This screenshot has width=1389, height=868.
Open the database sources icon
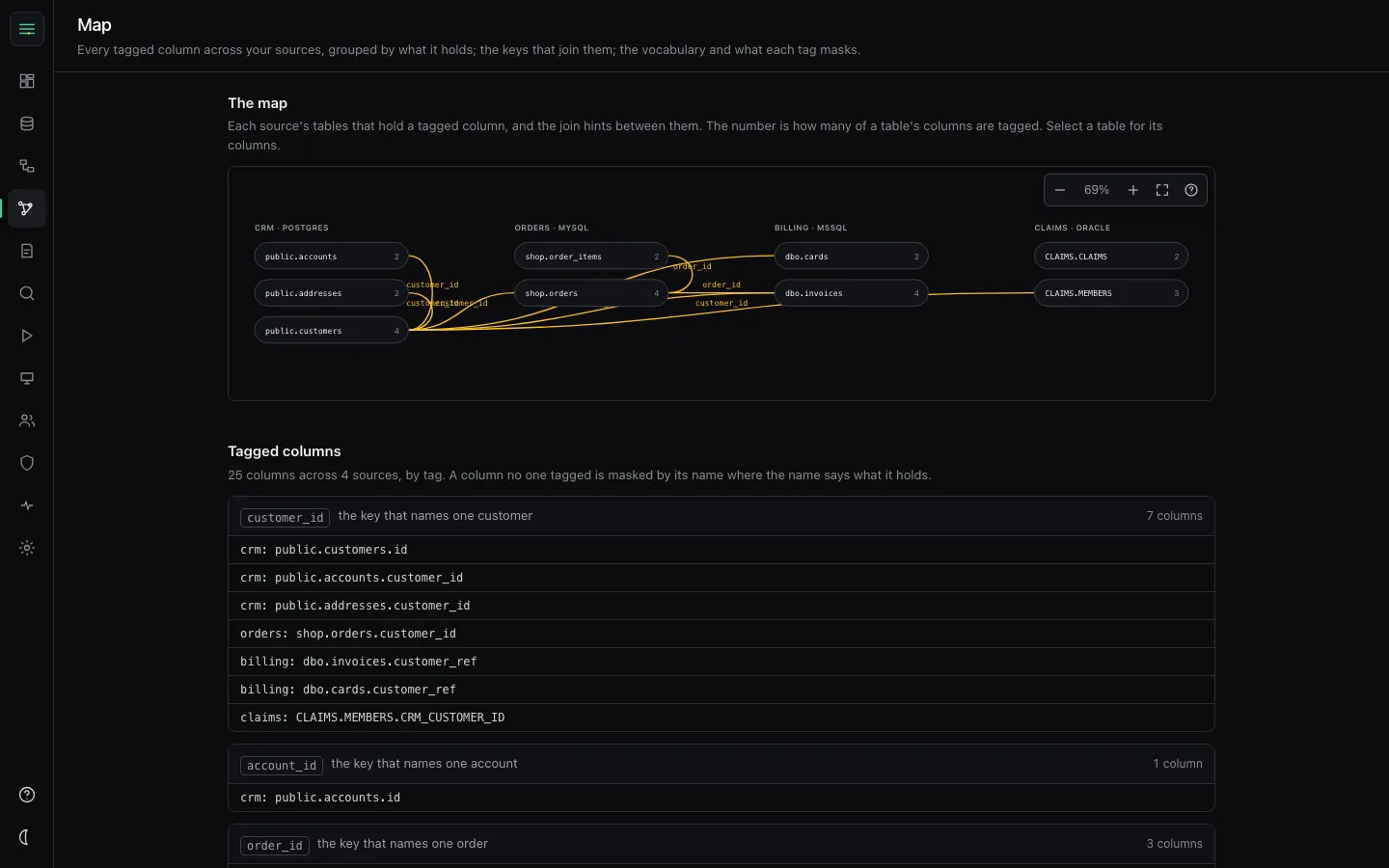(27, 123)
